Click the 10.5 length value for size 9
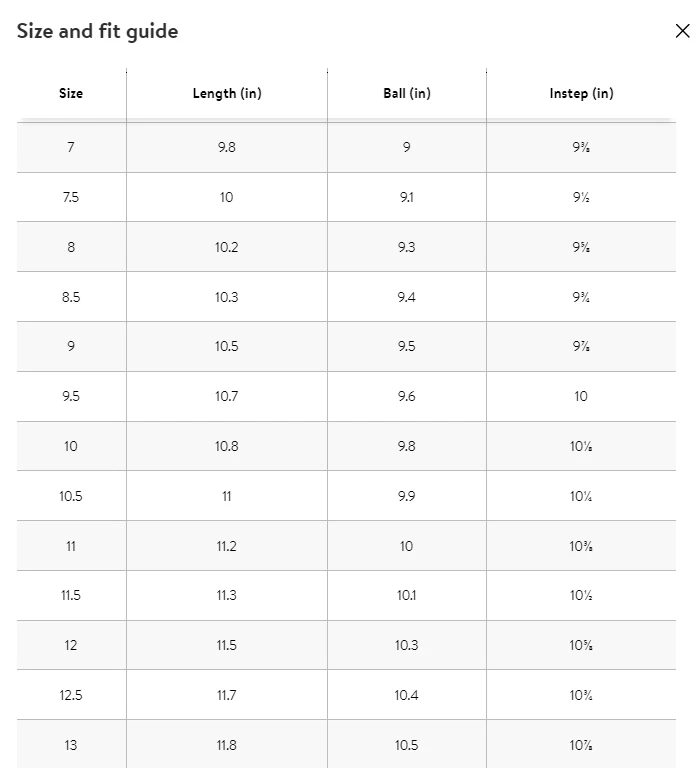 pos(227,346)
